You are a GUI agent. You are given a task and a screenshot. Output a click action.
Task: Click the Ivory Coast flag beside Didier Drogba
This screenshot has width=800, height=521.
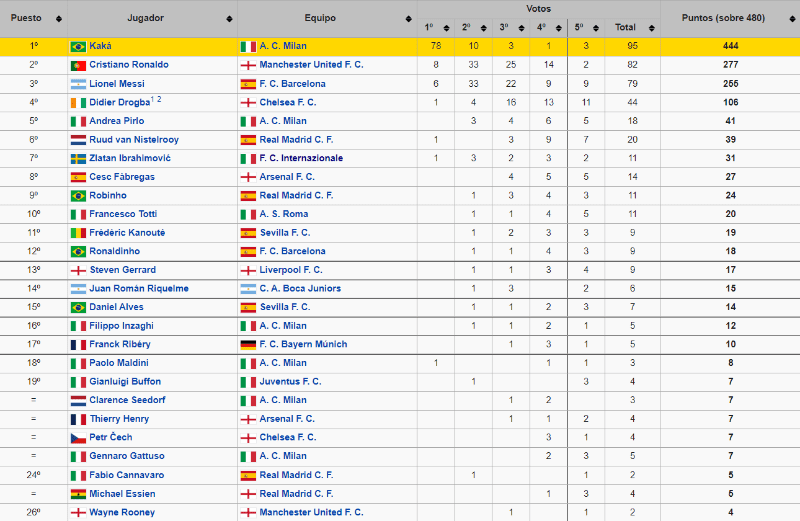(78, 102)
